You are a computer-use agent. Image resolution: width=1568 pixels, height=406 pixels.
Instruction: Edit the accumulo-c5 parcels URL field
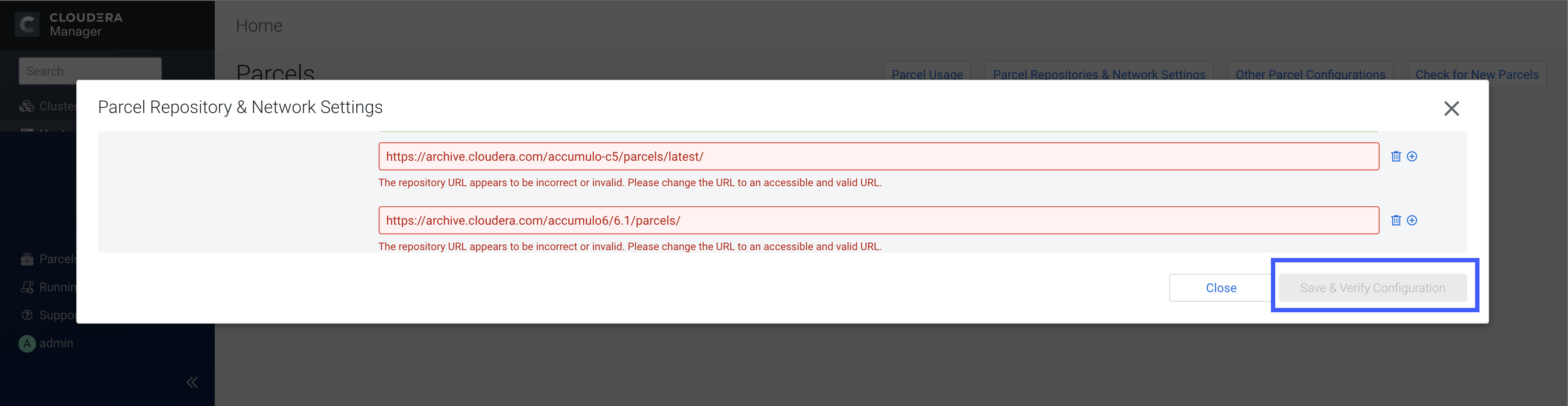pos(878,156)
